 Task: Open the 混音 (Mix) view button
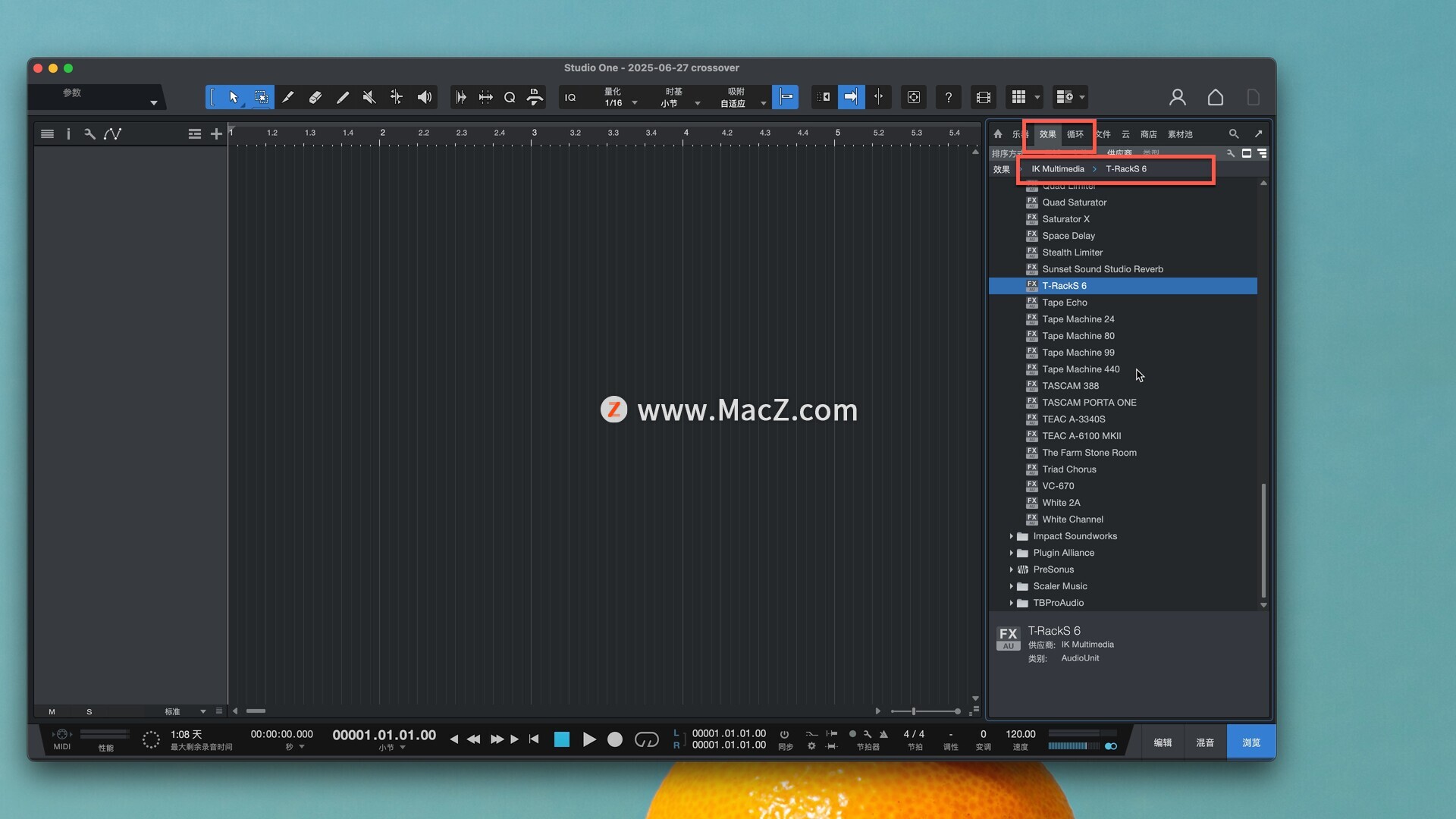1205,742
